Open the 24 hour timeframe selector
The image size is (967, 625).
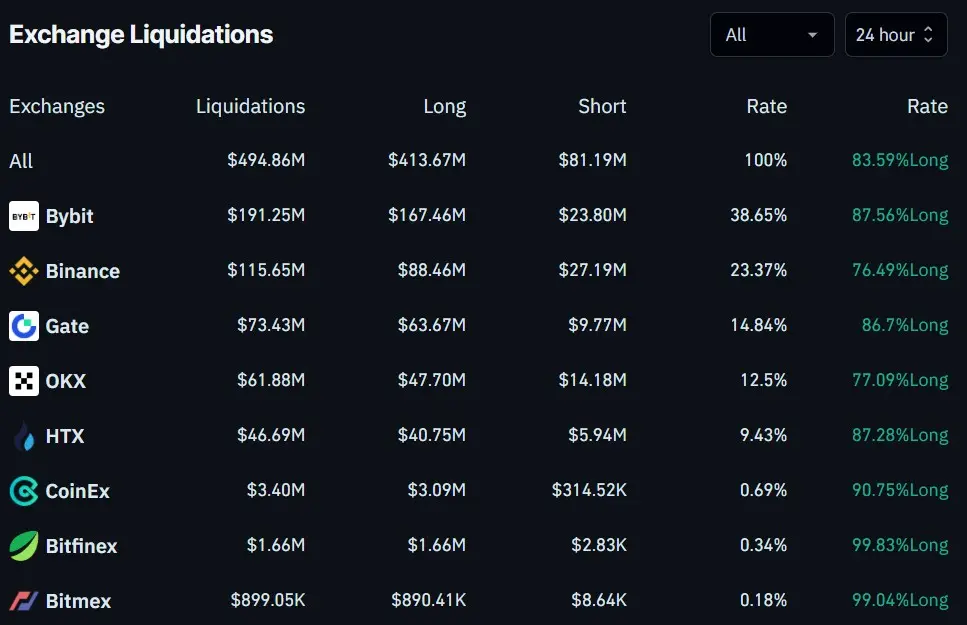point(895,35)
